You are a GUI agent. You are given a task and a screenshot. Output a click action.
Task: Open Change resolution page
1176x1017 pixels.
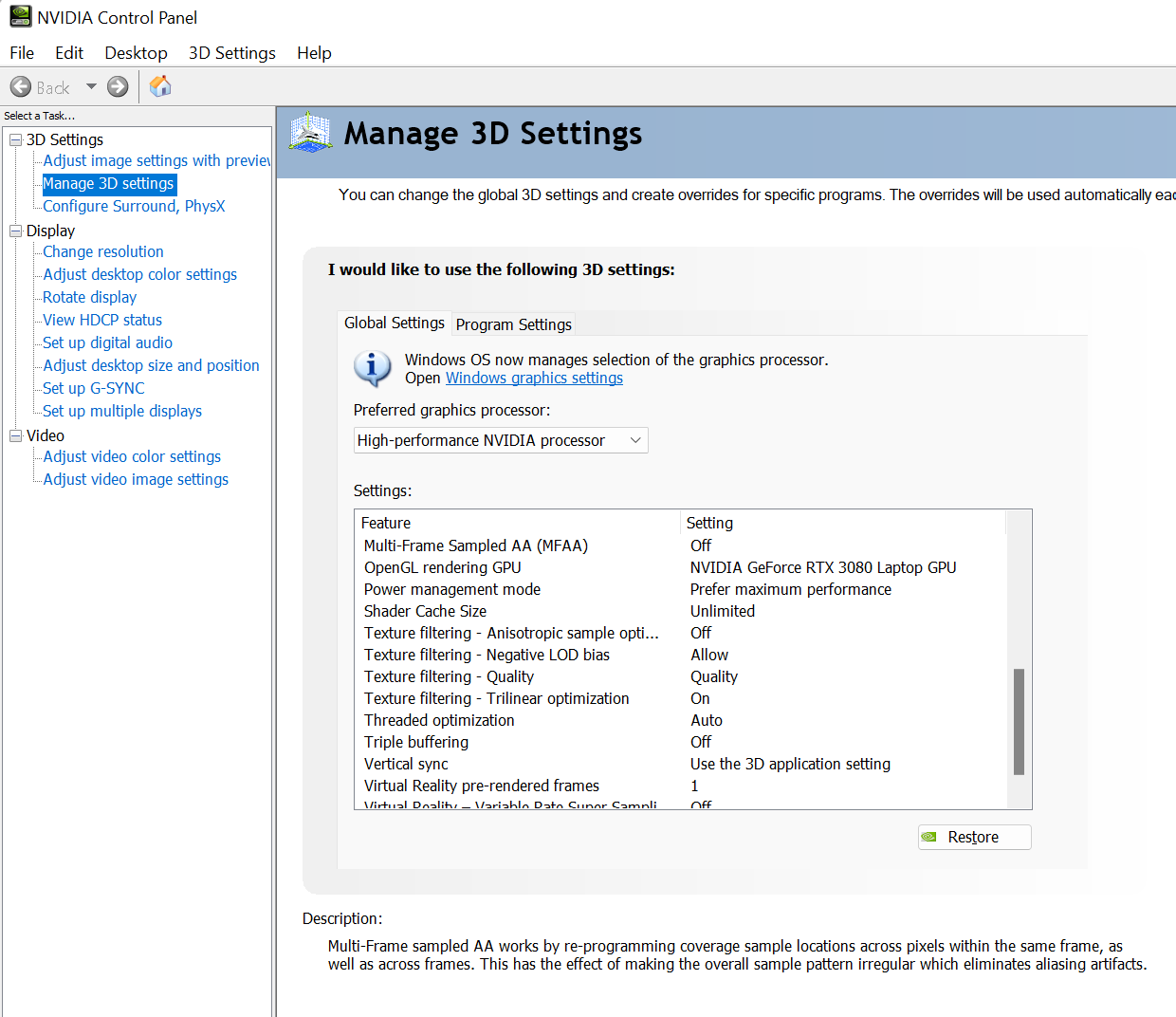(x=103, y=251)
